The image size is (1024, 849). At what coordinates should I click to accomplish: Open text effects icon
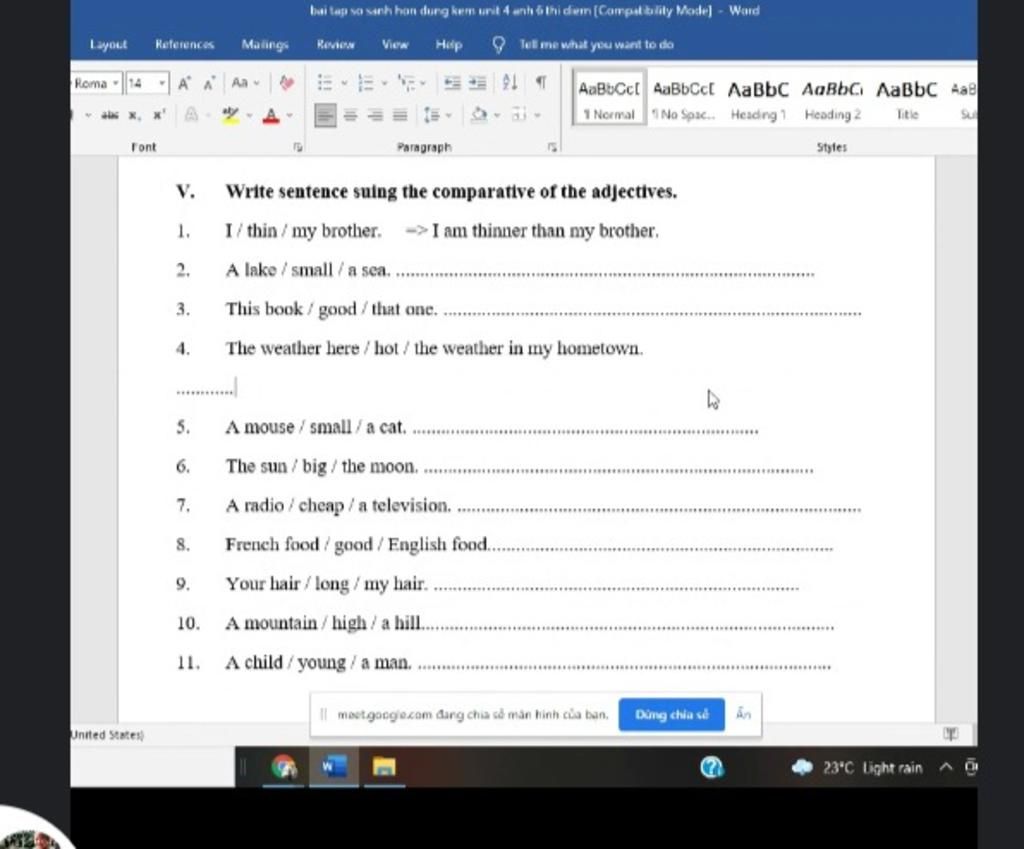(191, 116)
